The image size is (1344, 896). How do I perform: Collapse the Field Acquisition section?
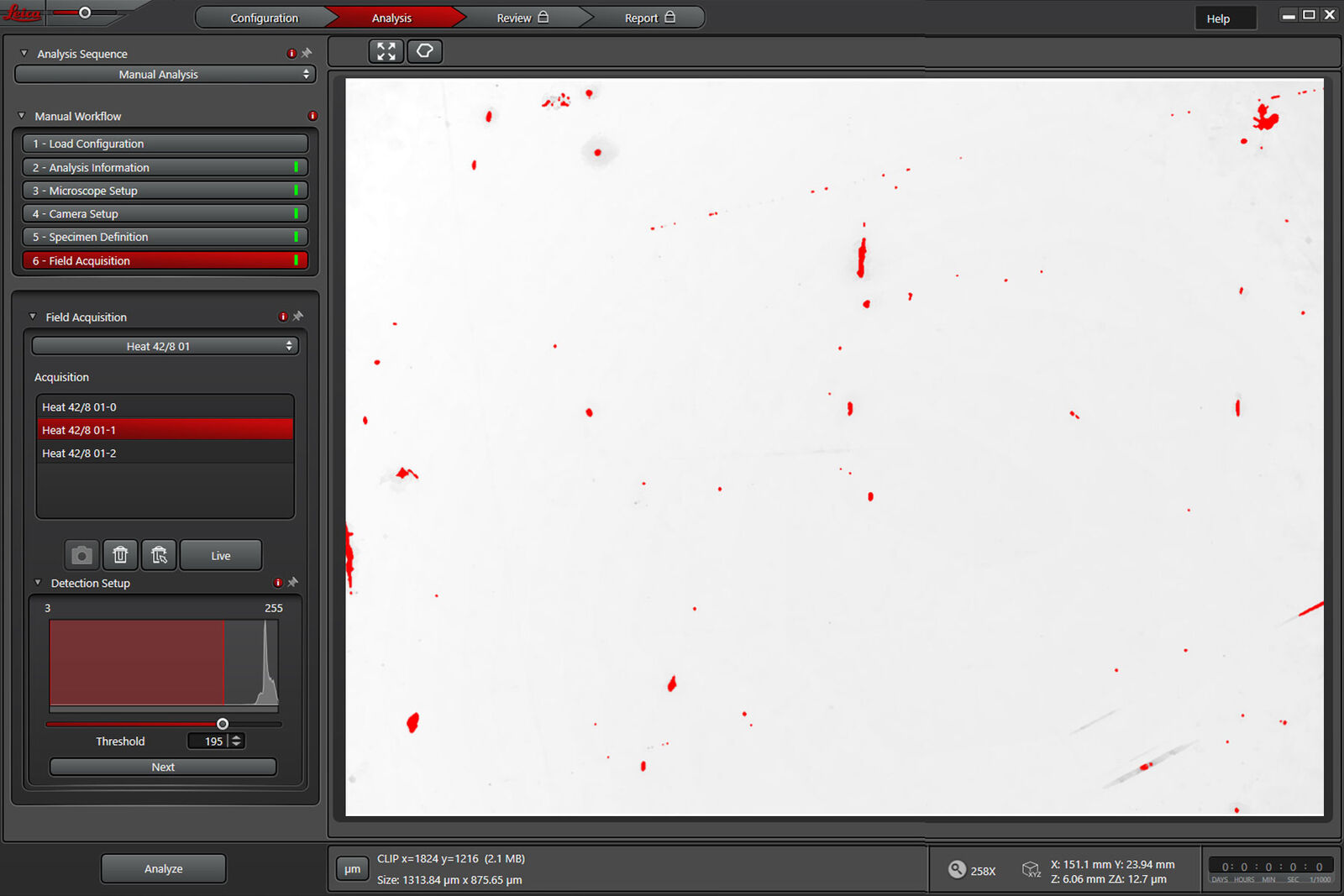pos(33,317)
